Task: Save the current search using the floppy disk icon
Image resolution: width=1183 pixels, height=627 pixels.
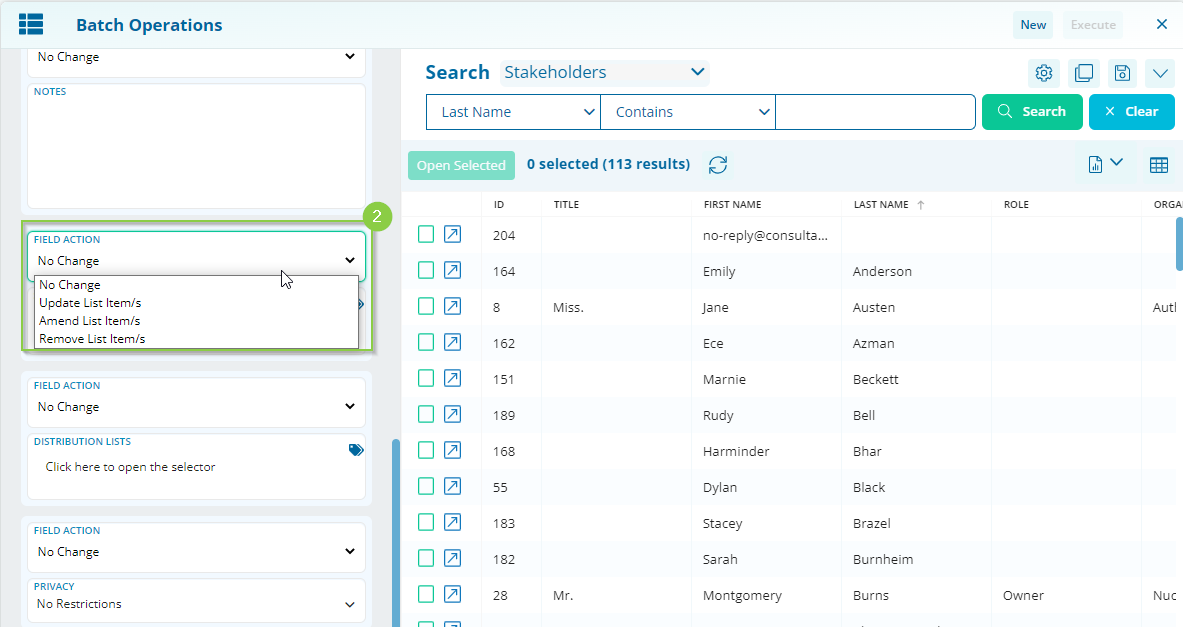Action: pyautogui.click(x=1121, y=72)
